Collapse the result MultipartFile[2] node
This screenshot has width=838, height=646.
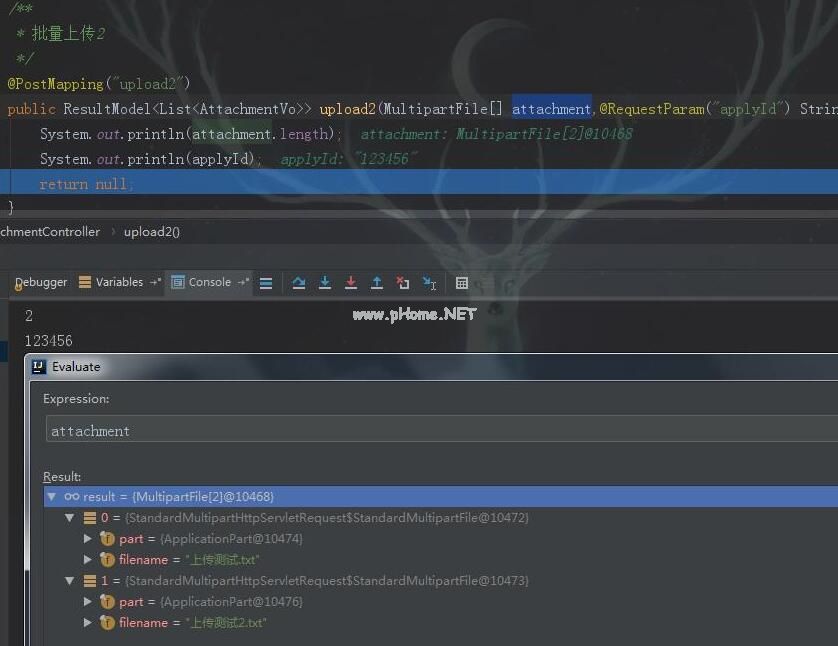52,497
